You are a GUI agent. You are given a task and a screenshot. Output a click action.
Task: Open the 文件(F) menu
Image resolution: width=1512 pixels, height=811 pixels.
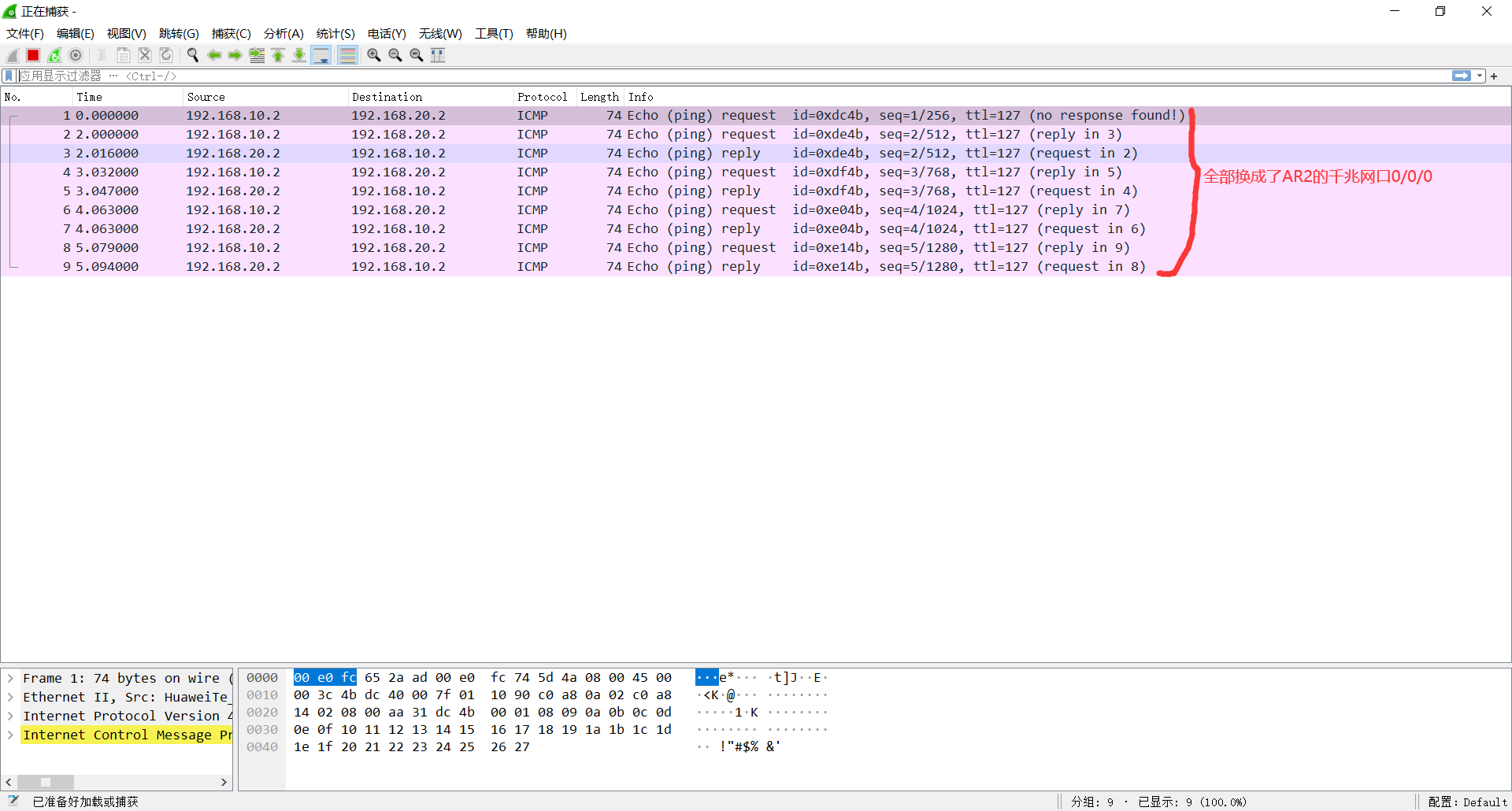[25, 33]
